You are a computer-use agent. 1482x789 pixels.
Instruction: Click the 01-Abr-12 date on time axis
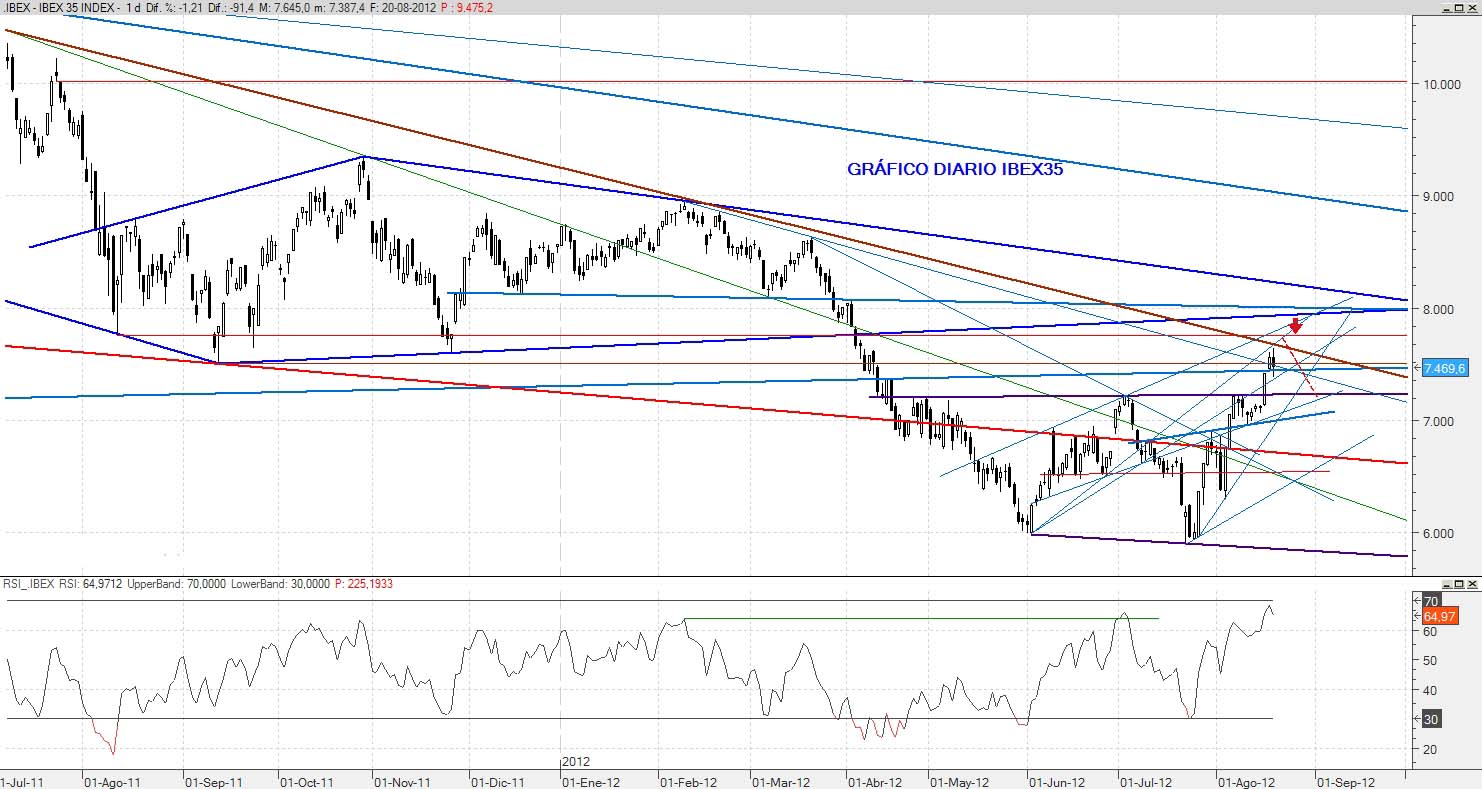pyautogui.click(x=873, y=781)
